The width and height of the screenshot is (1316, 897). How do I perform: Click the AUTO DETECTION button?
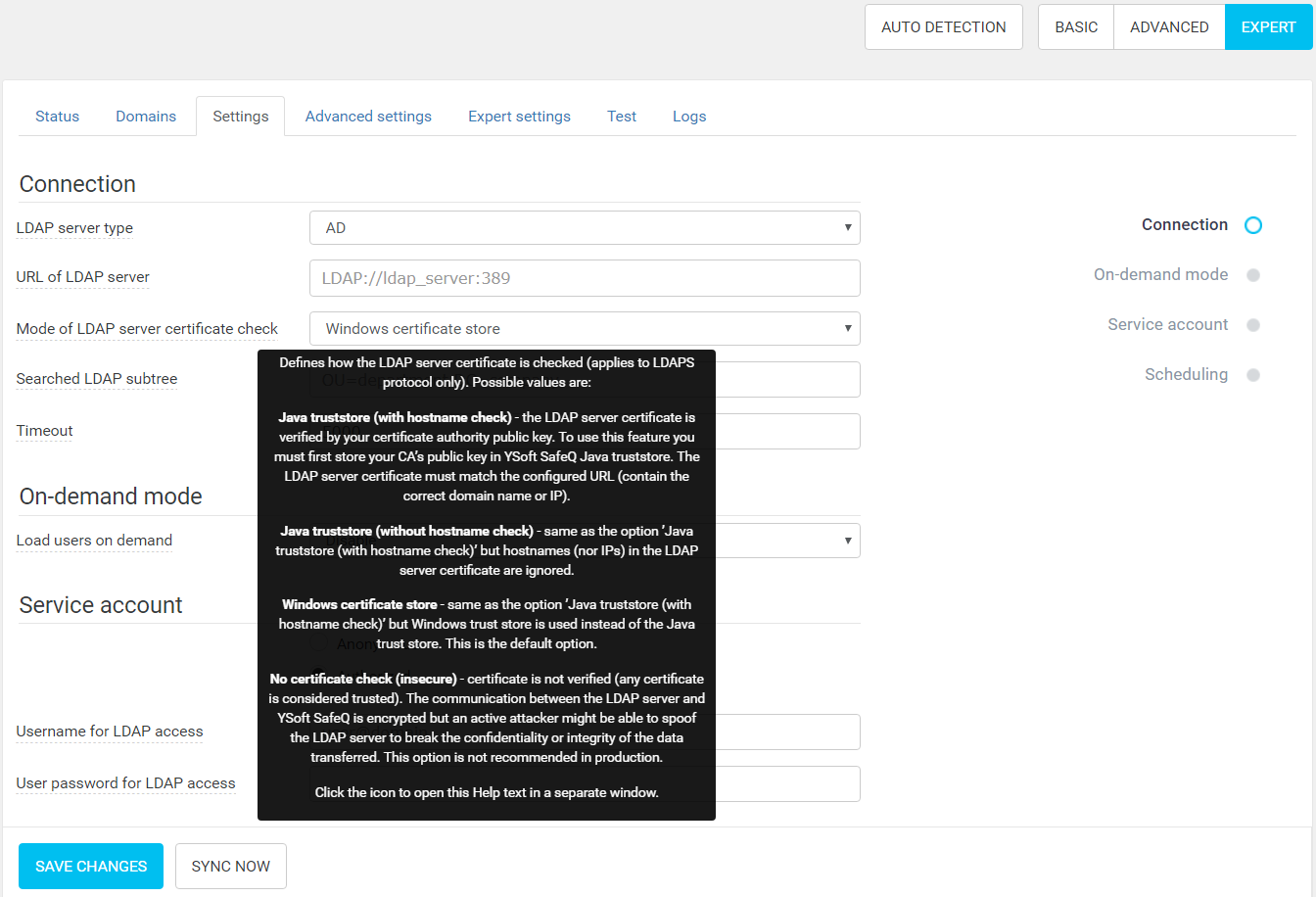point(943,27)
